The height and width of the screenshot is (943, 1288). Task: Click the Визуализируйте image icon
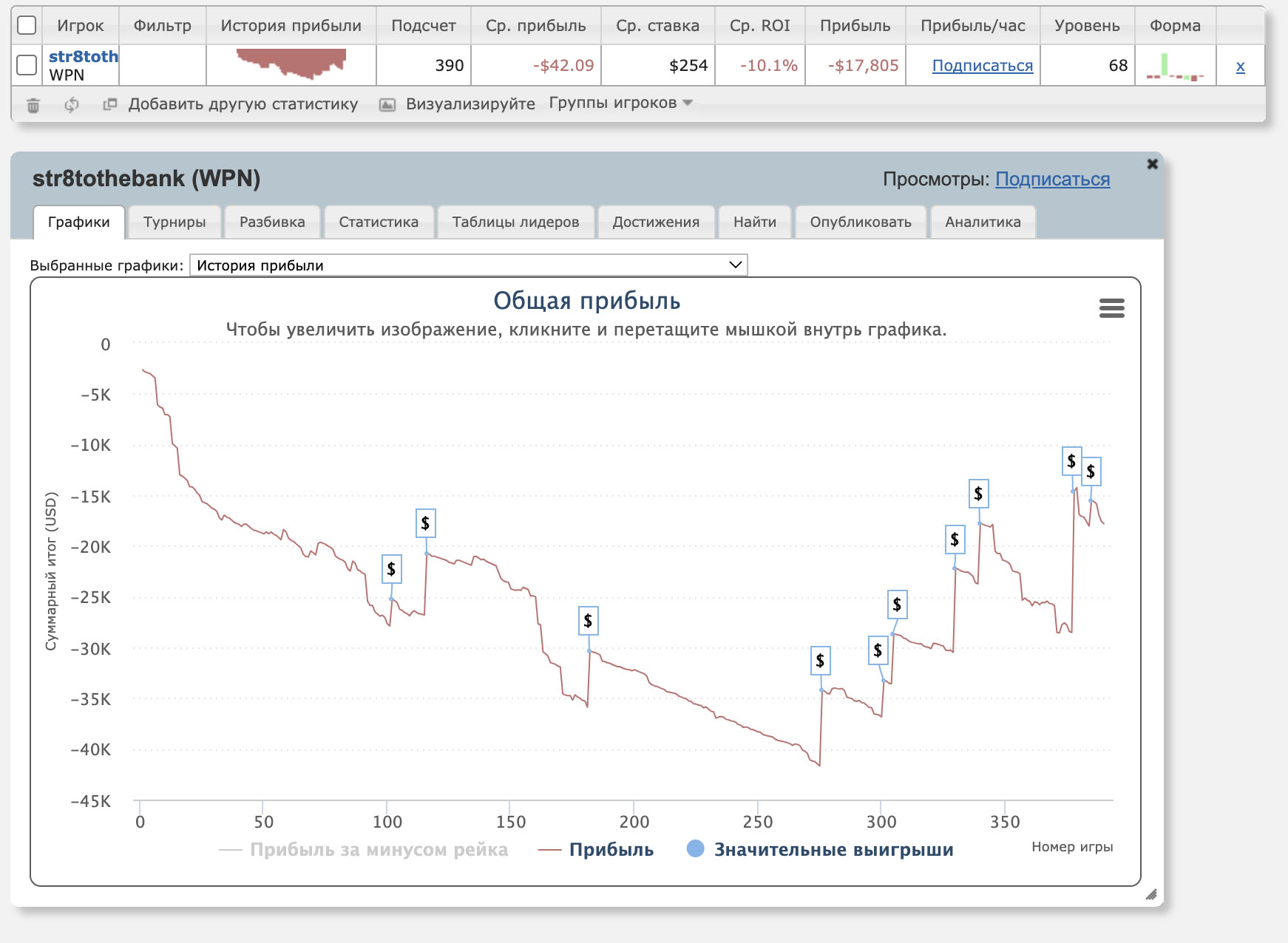pyautogui.click(x=387, y=105)
